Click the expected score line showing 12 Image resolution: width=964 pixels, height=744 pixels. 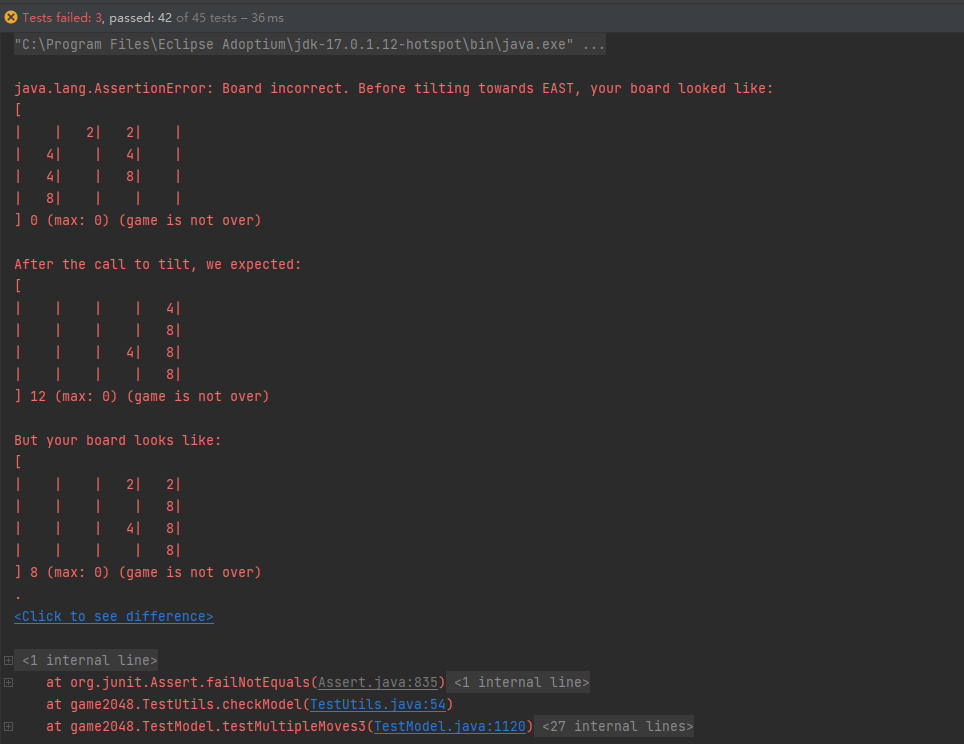(x=141, y=397)
